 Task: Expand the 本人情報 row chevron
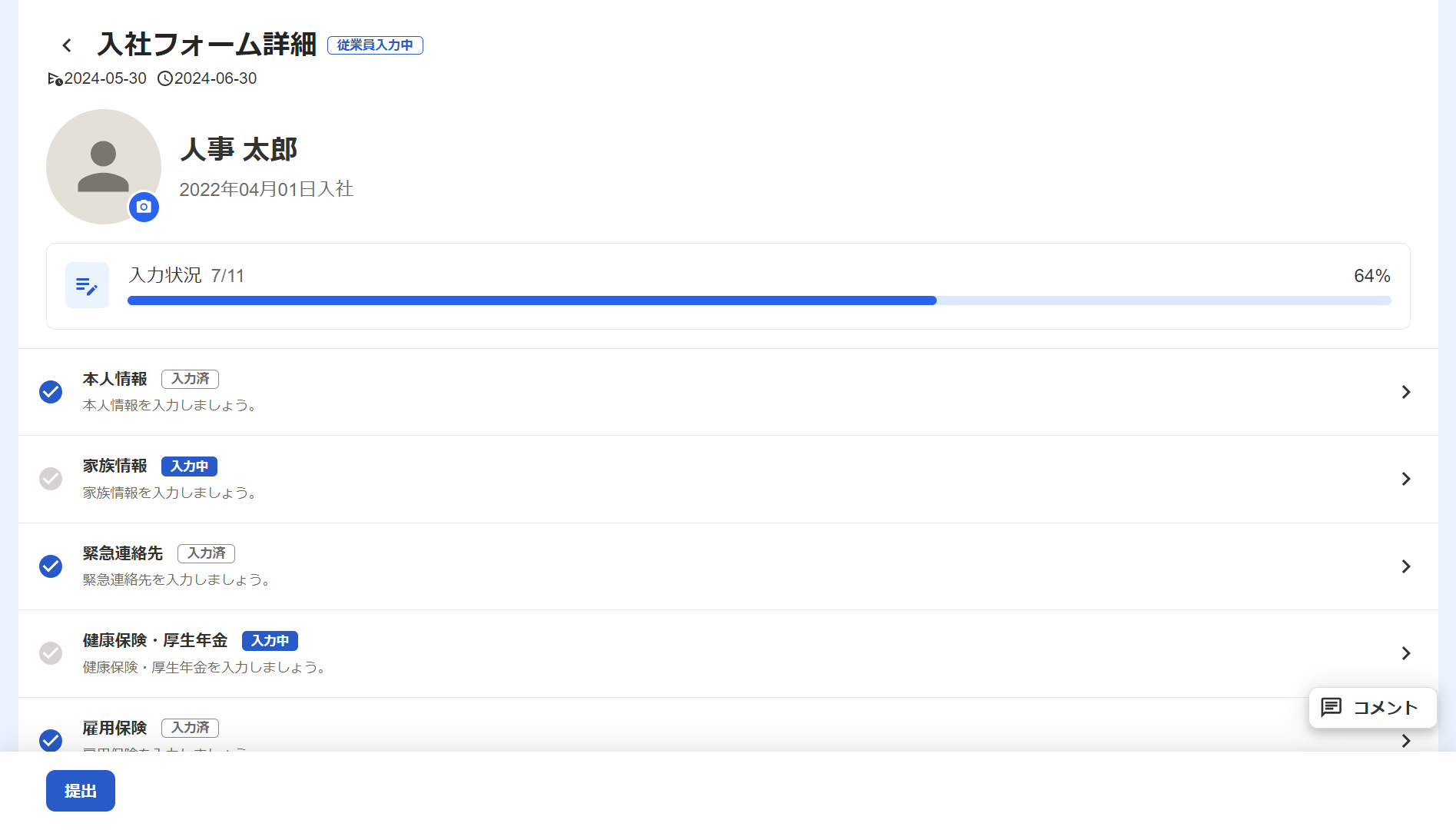click(1405, 392)
